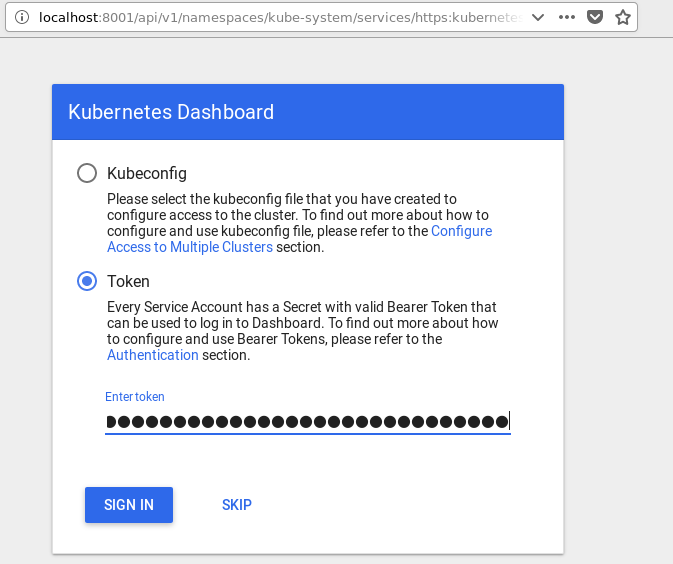This screenshot has width=673, height=564.
Task: Click the Kubeconfig option label
Action: coord(147,173)
